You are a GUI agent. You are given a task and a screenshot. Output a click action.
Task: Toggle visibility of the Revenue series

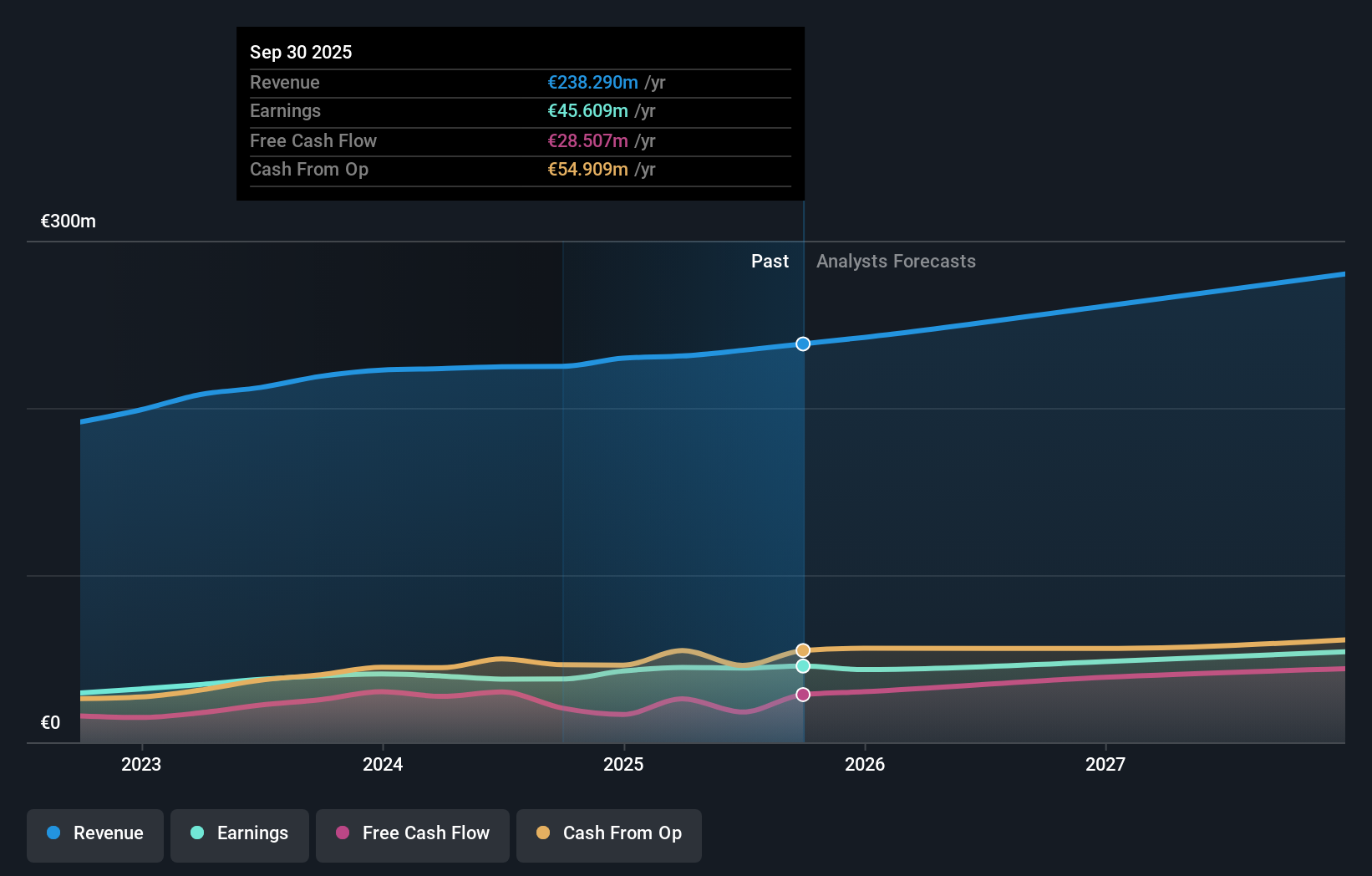(x=94, y=834)
